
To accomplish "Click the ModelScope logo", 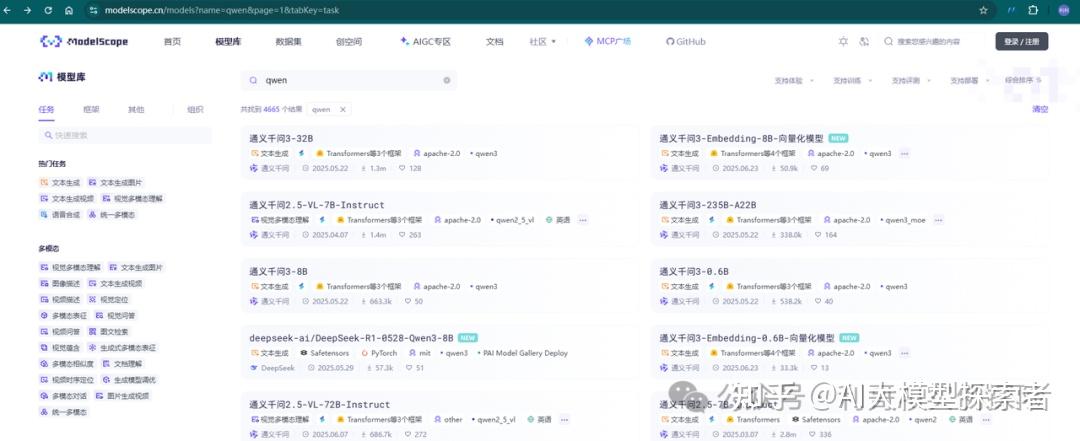I will 84,41.
